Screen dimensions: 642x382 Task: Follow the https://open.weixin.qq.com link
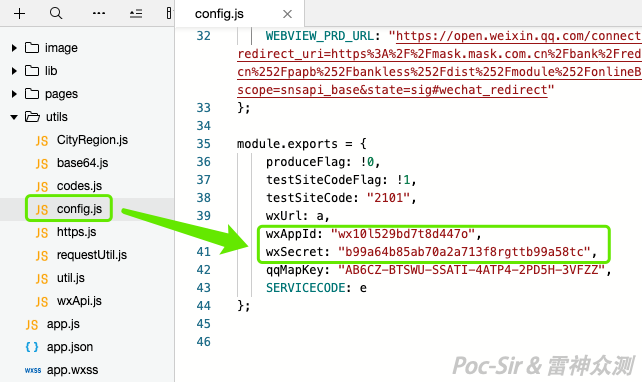coord(518,36)
